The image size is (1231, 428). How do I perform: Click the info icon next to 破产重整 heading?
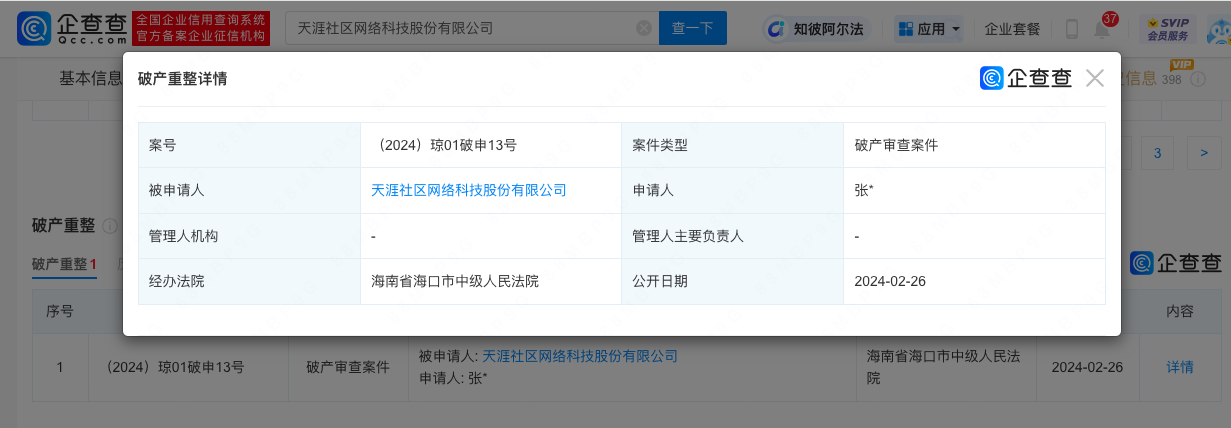pos(109,226)
